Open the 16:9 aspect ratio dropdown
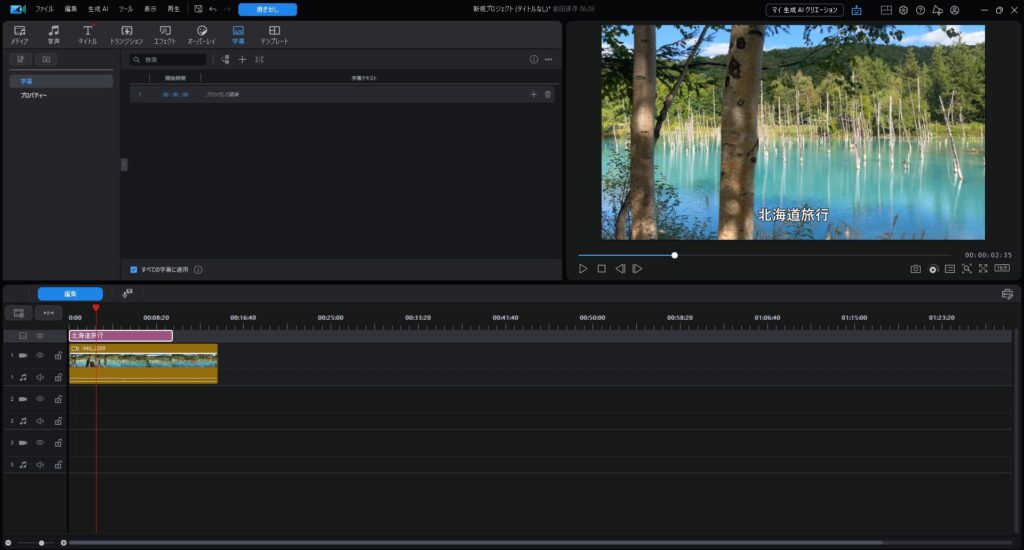 coord(1001,269)
